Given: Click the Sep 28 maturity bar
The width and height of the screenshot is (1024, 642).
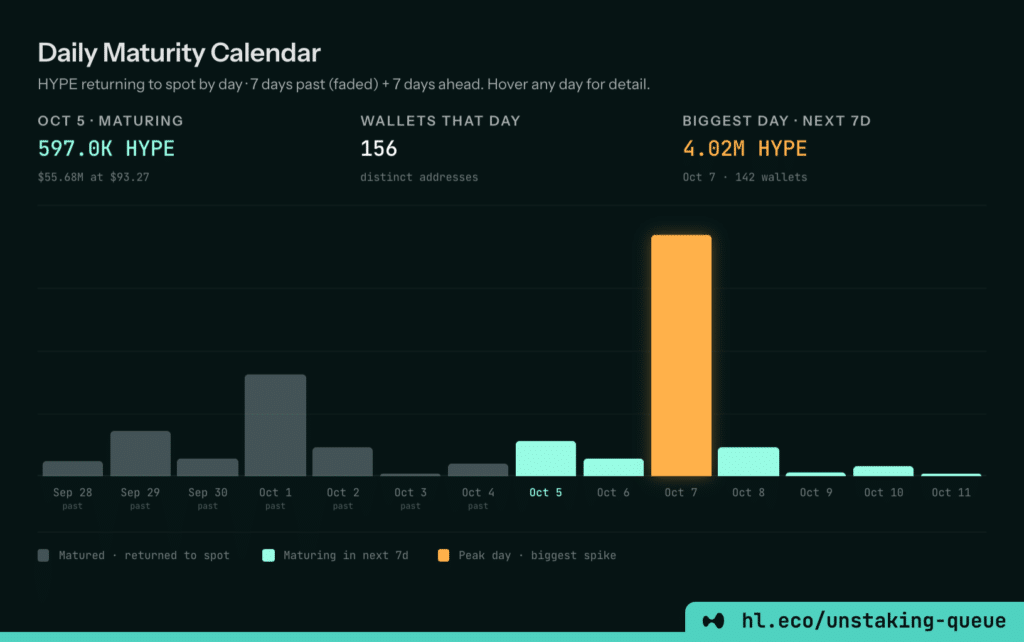Looking at the screenshot, I should click(x=72, y=468).
